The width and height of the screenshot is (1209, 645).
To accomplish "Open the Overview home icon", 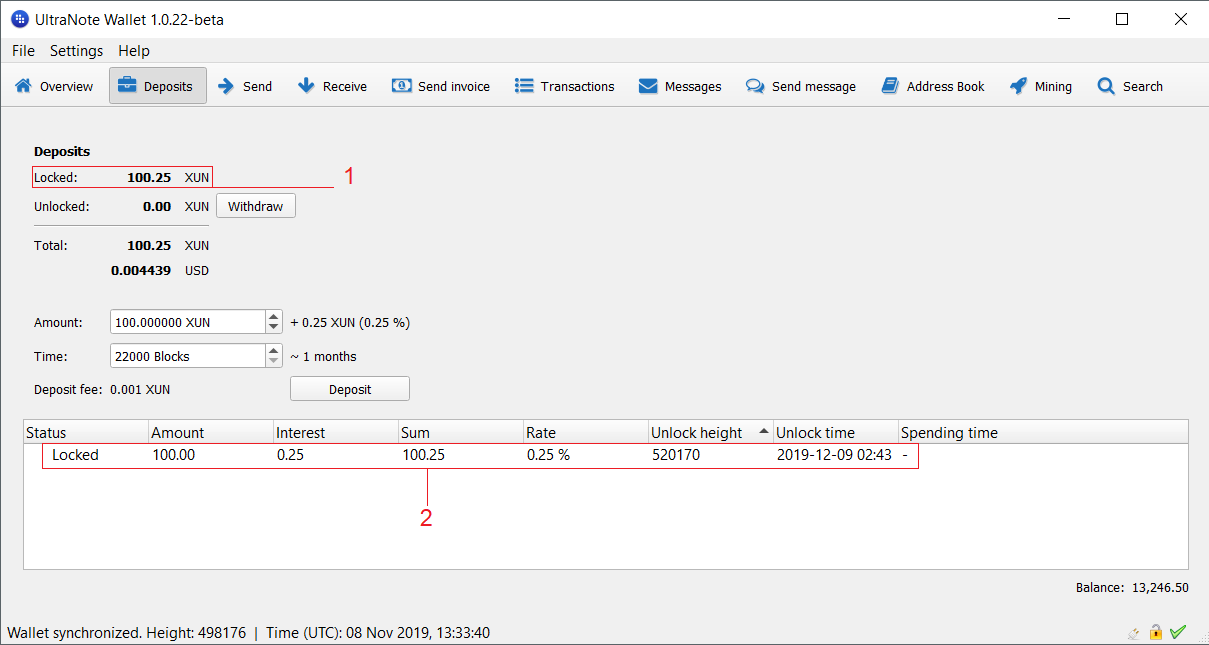I will pyautogui.click(x=23, y=86).
